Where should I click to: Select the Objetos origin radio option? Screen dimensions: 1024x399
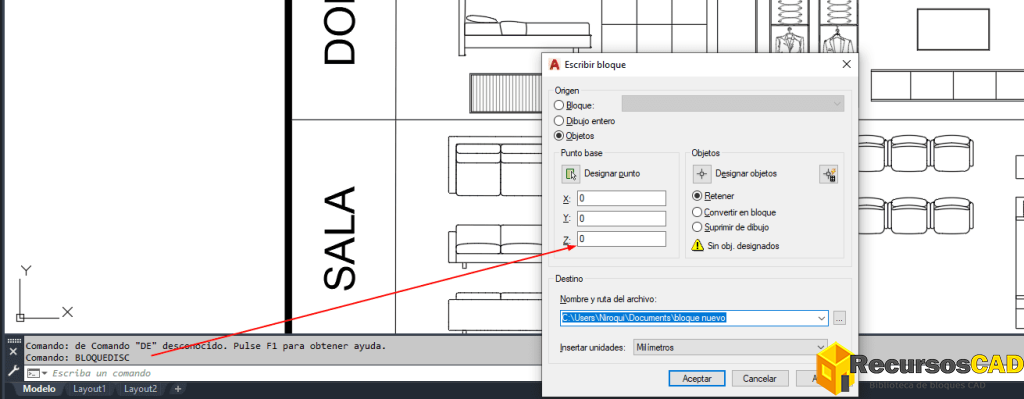click(559, 136)
